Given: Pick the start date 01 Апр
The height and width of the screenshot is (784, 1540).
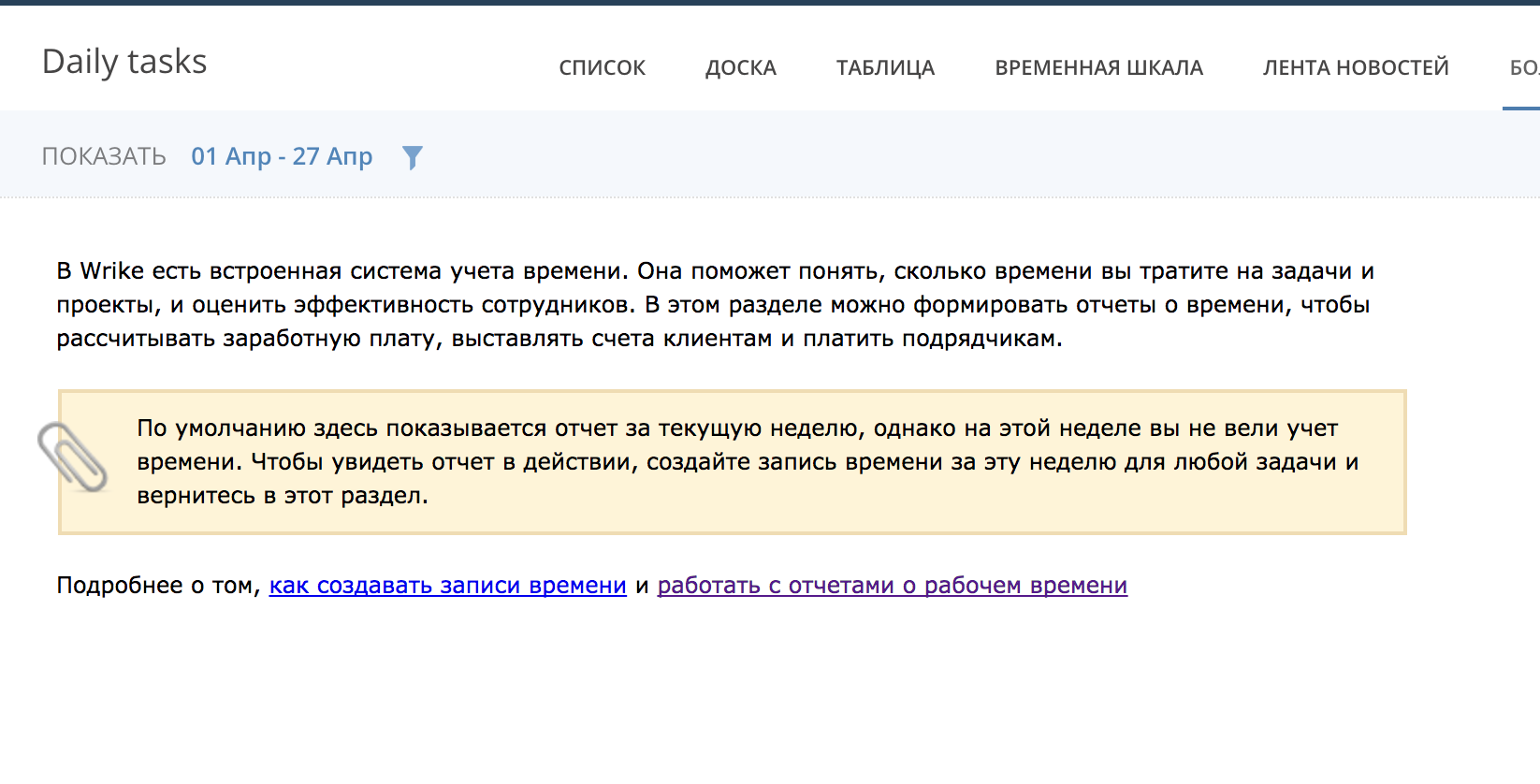Looking at the screenshot, I should pyautogui.click(x=230, y=156).
